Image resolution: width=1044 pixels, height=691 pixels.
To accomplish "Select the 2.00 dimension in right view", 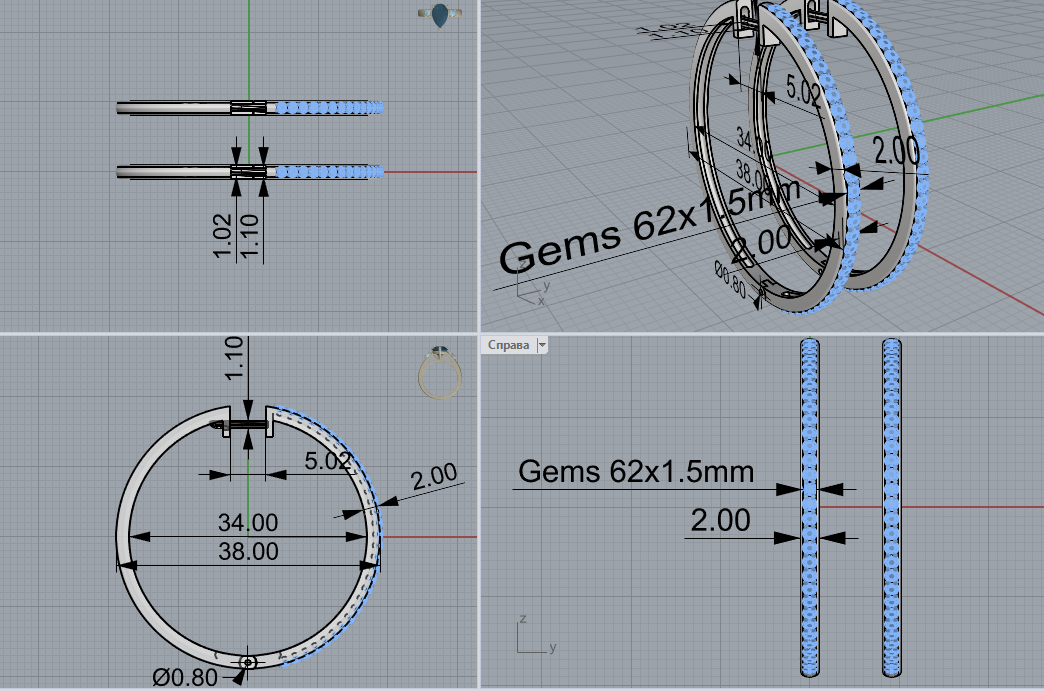I will (720, 520).
